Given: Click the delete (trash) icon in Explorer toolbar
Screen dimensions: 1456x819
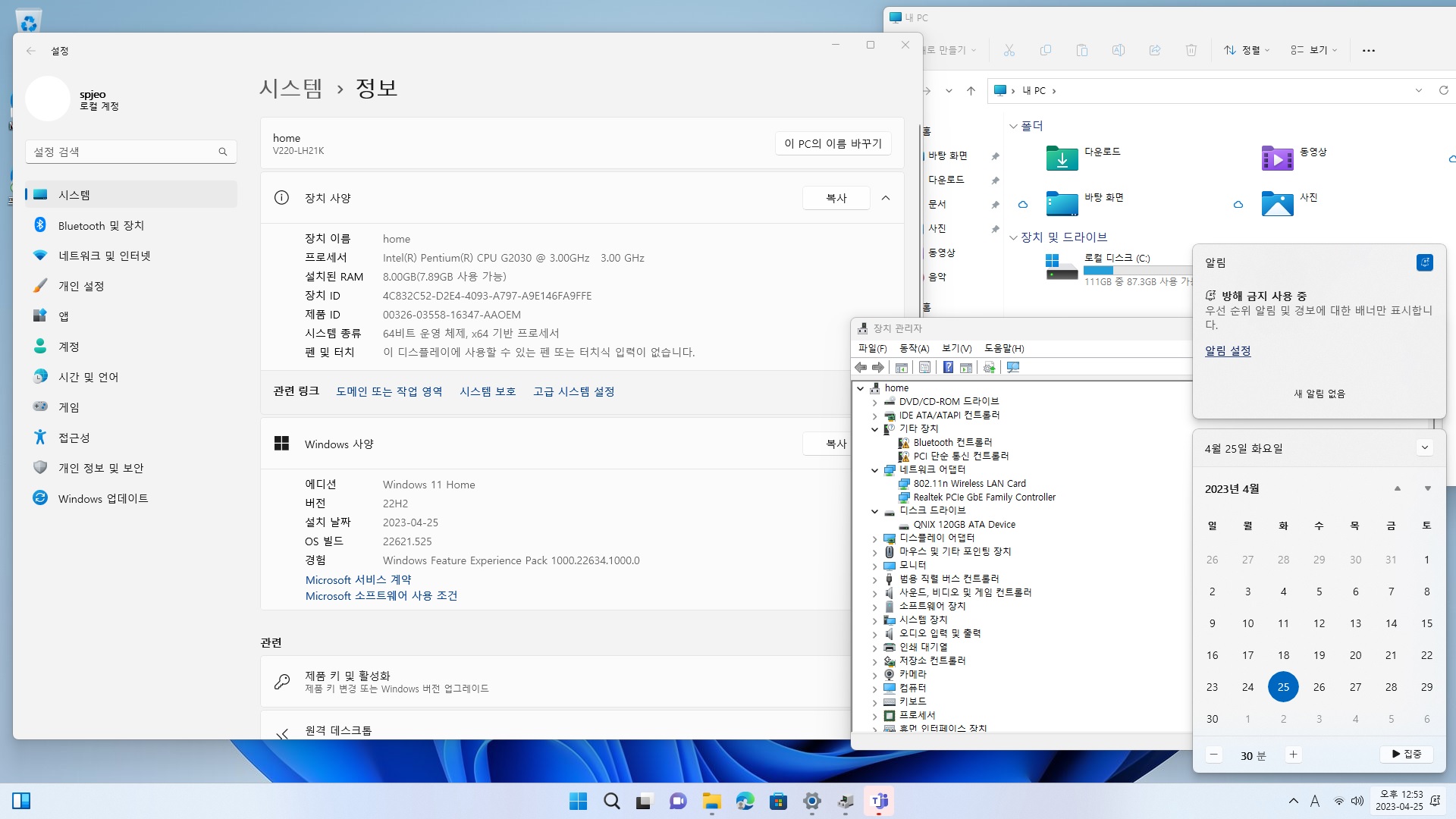Looking at the screenshot, I should [1191, 50].
